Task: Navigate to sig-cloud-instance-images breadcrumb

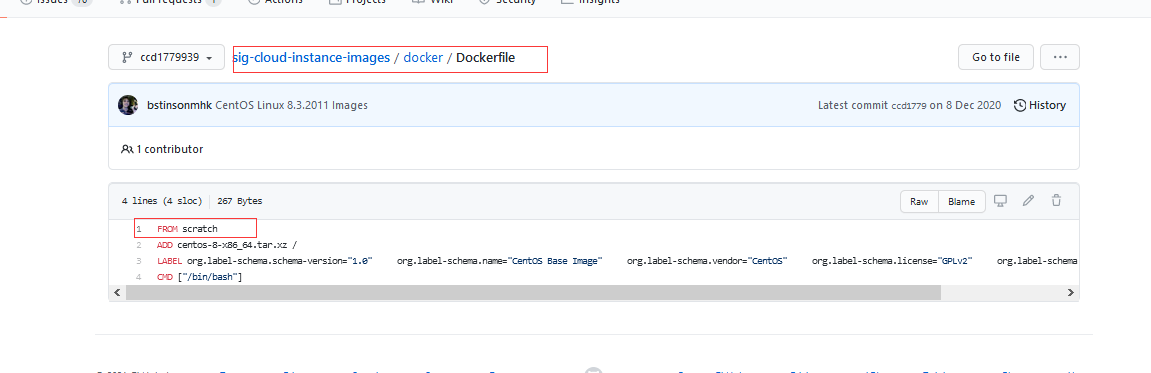Action: pyautogui.click(x=311, y=57)
